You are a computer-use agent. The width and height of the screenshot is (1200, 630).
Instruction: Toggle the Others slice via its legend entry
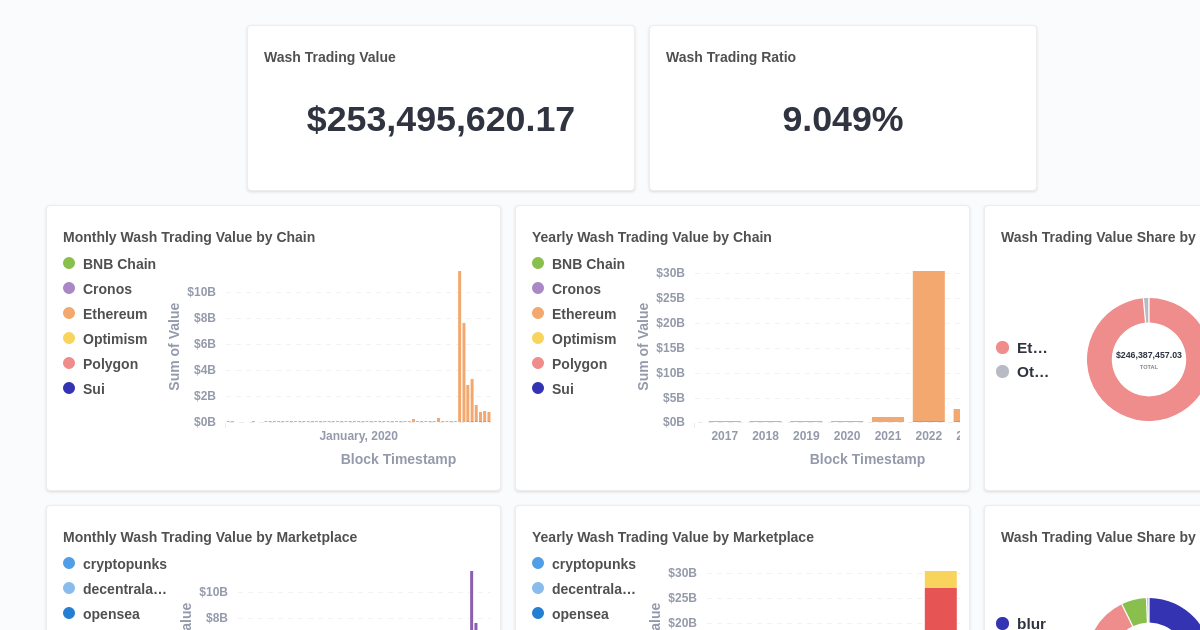click(x=1004, y=371)
